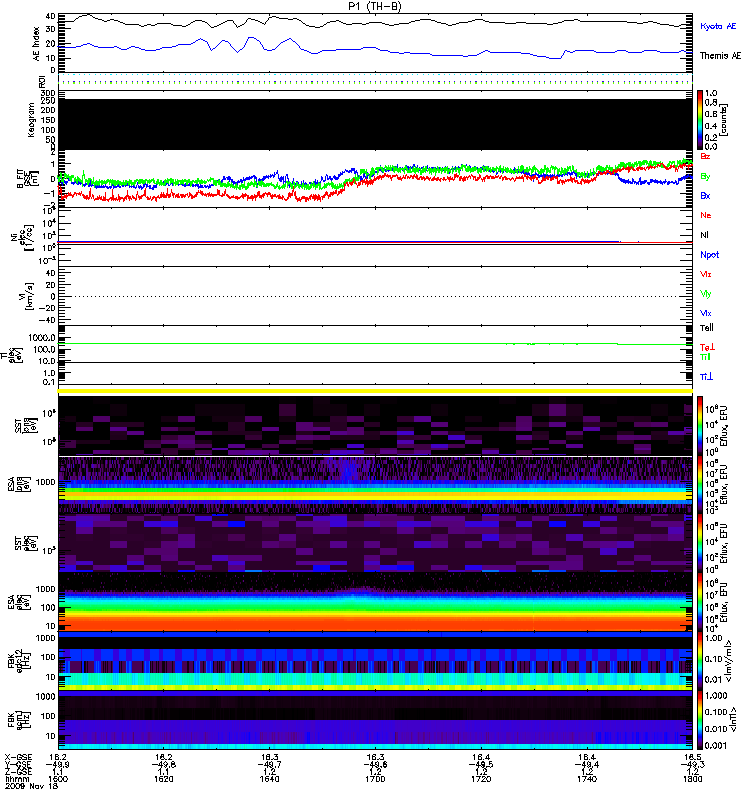The image size is (750, 800).
Task: Click the Y-GSE value -49.3
Action: 692,765
